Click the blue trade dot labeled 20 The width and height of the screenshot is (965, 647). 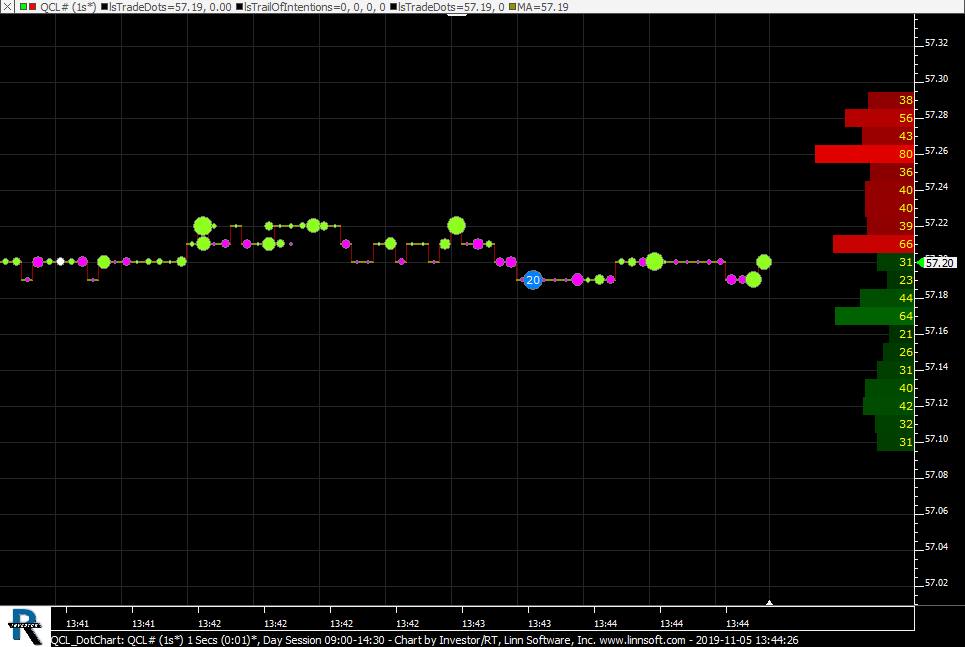(533, 280)
